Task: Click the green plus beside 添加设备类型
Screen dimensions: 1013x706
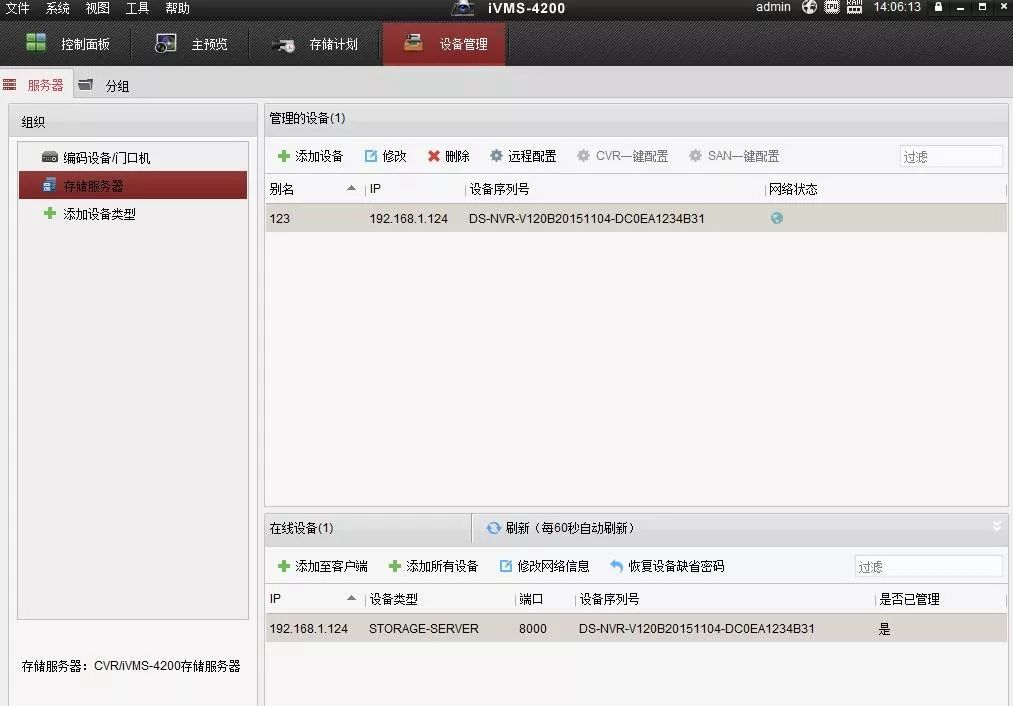Action: pyautogui.click(x=50, y=213)
